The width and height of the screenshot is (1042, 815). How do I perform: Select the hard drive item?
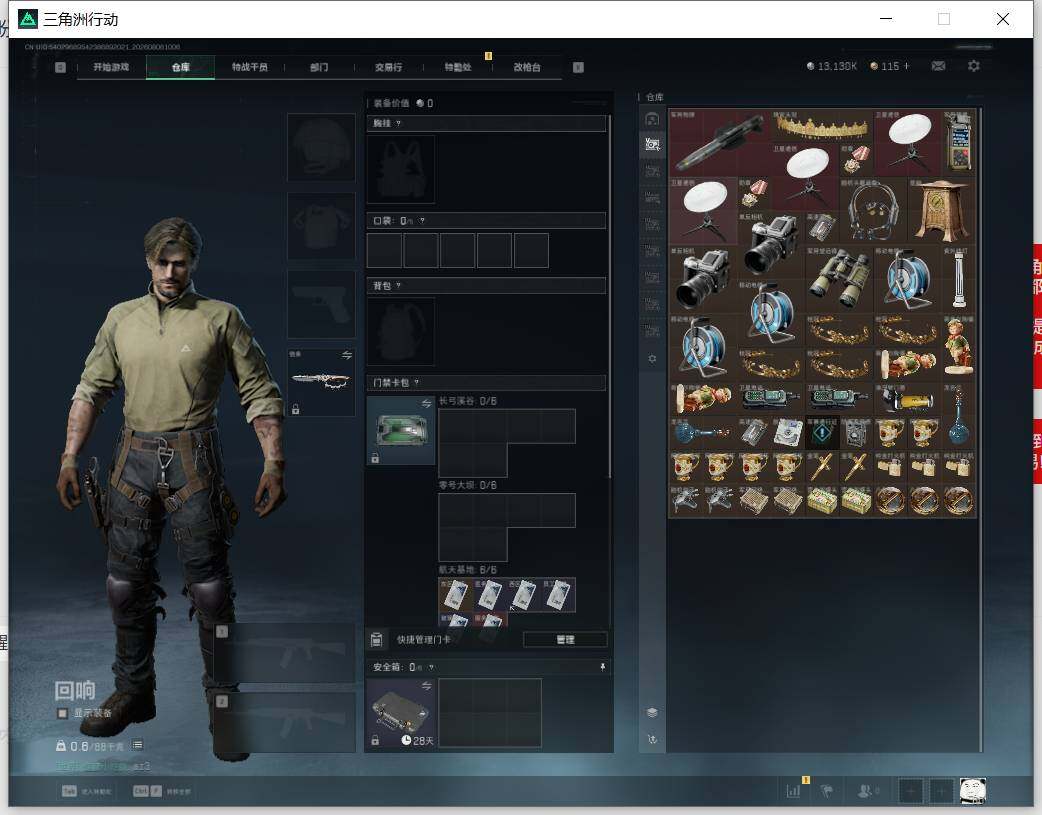click(787, 432)
